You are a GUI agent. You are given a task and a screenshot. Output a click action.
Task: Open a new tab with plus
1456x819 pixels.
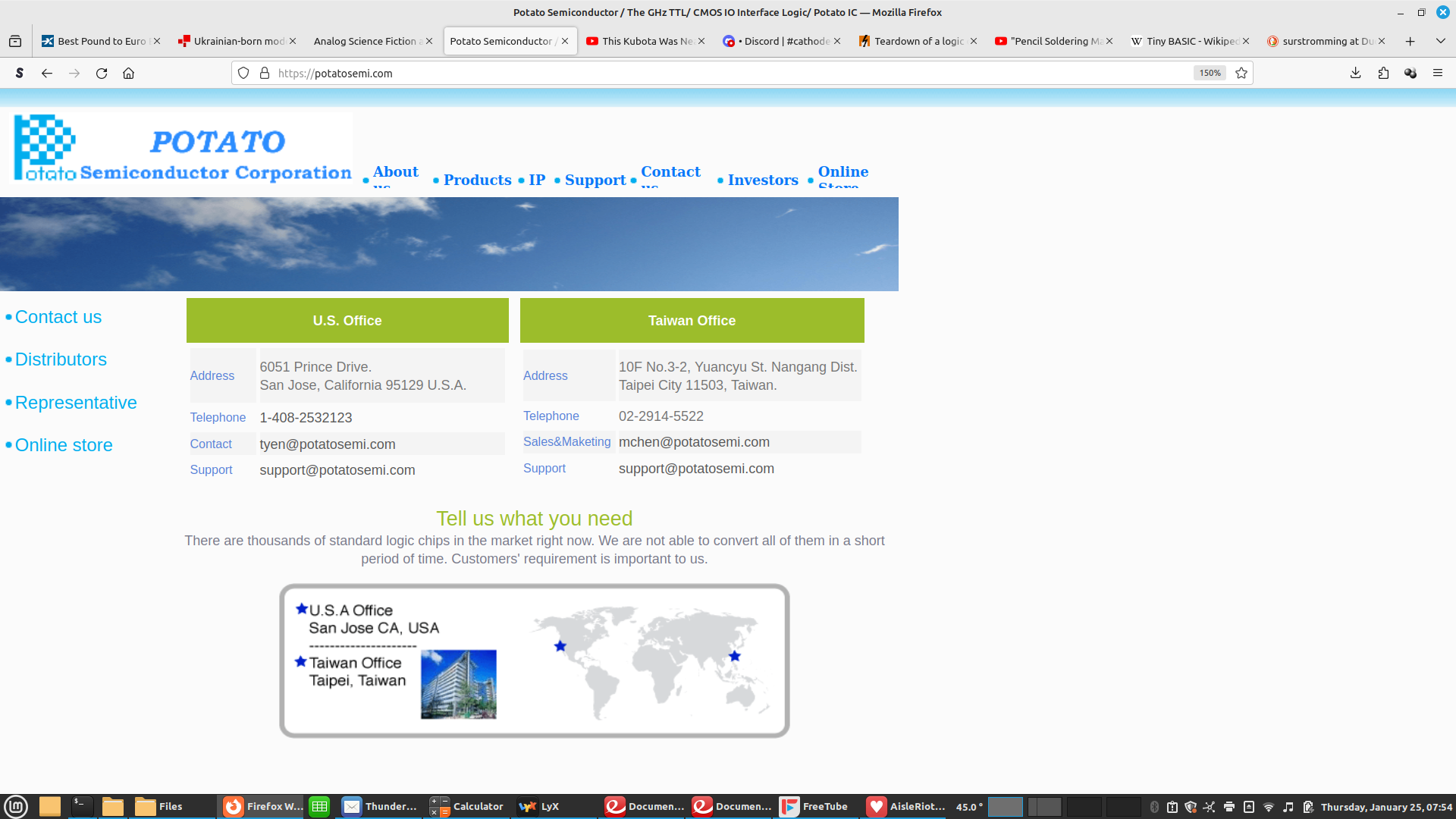click(x=1410, y=41)
